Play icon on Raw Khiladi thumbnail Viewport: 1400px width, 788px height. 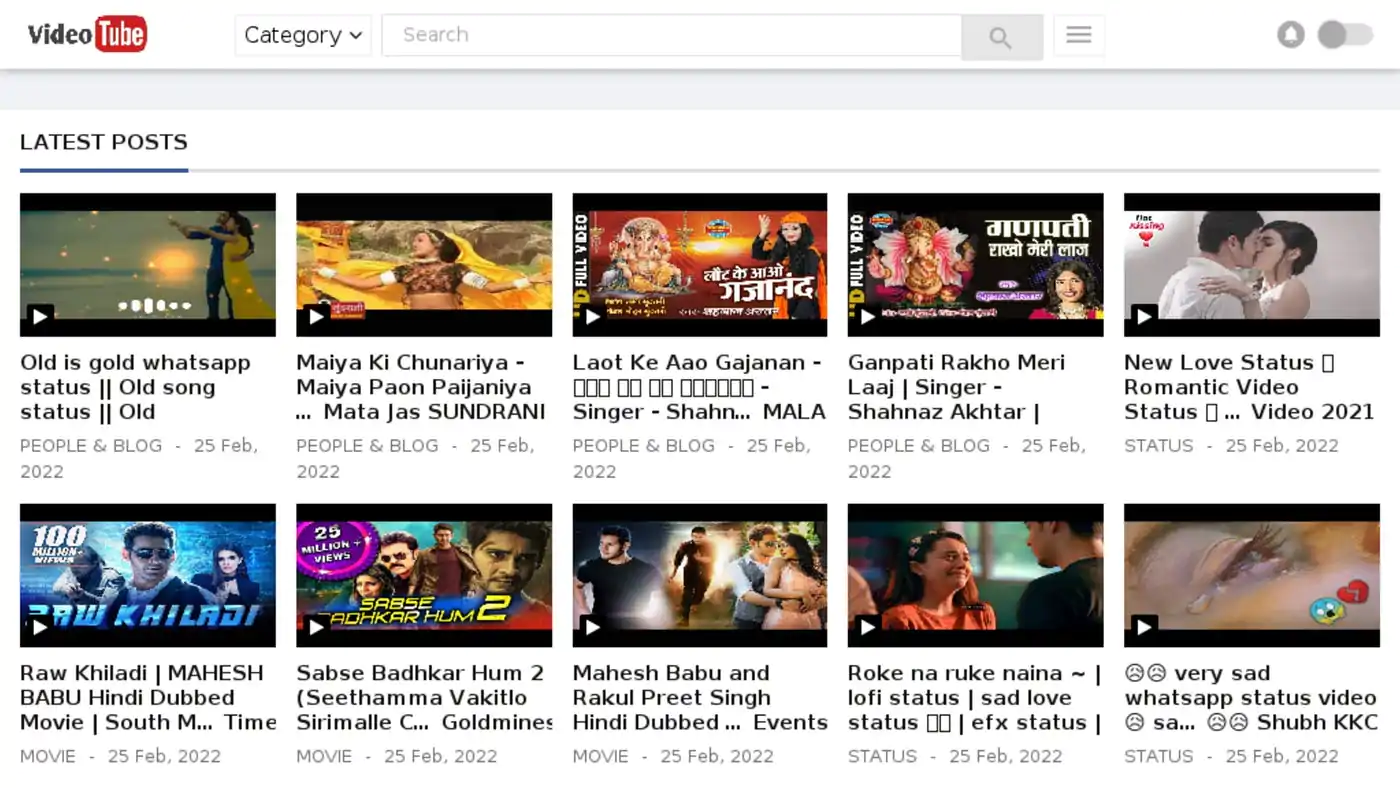[39, 627]
